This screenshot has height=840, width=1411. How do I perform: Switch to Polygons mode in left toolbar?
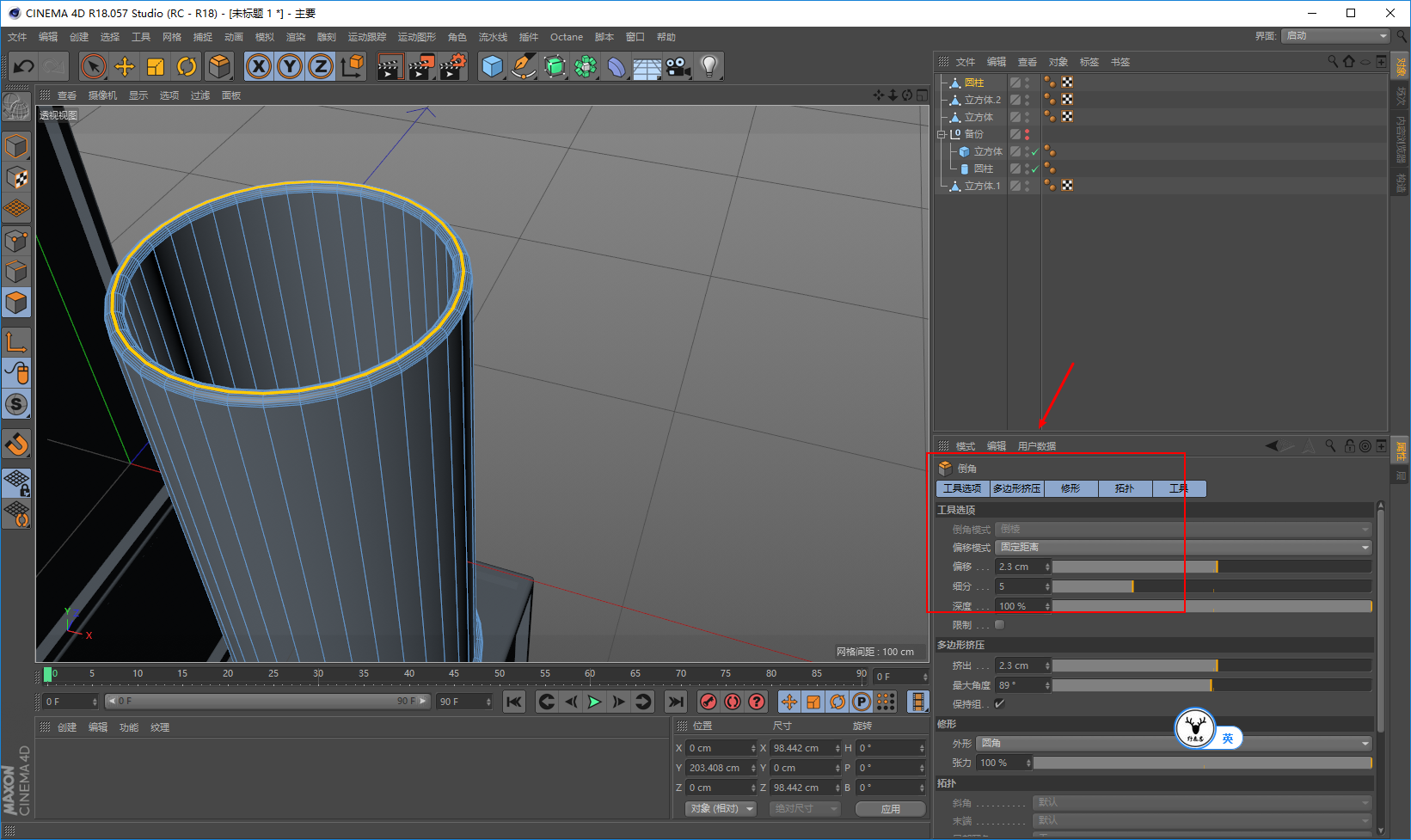tap(16, 303)
